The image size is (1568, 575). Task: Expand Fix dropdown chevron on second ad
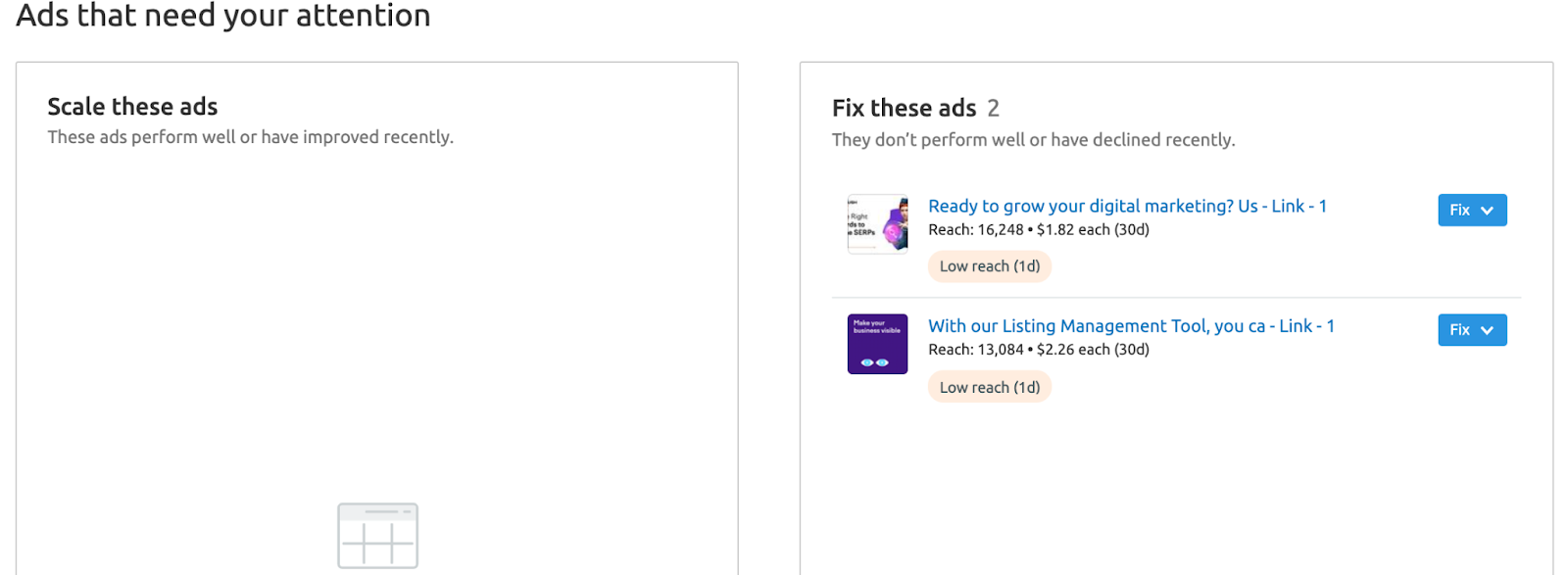tap(1487, 330)
